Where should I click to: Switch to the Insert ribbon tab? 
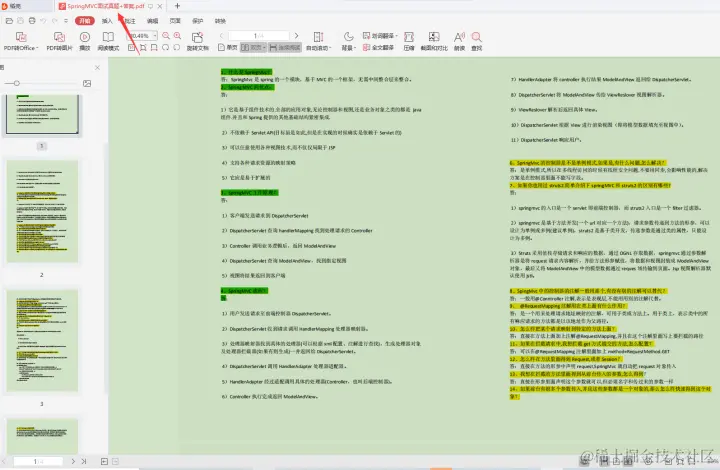pos(107,21)
